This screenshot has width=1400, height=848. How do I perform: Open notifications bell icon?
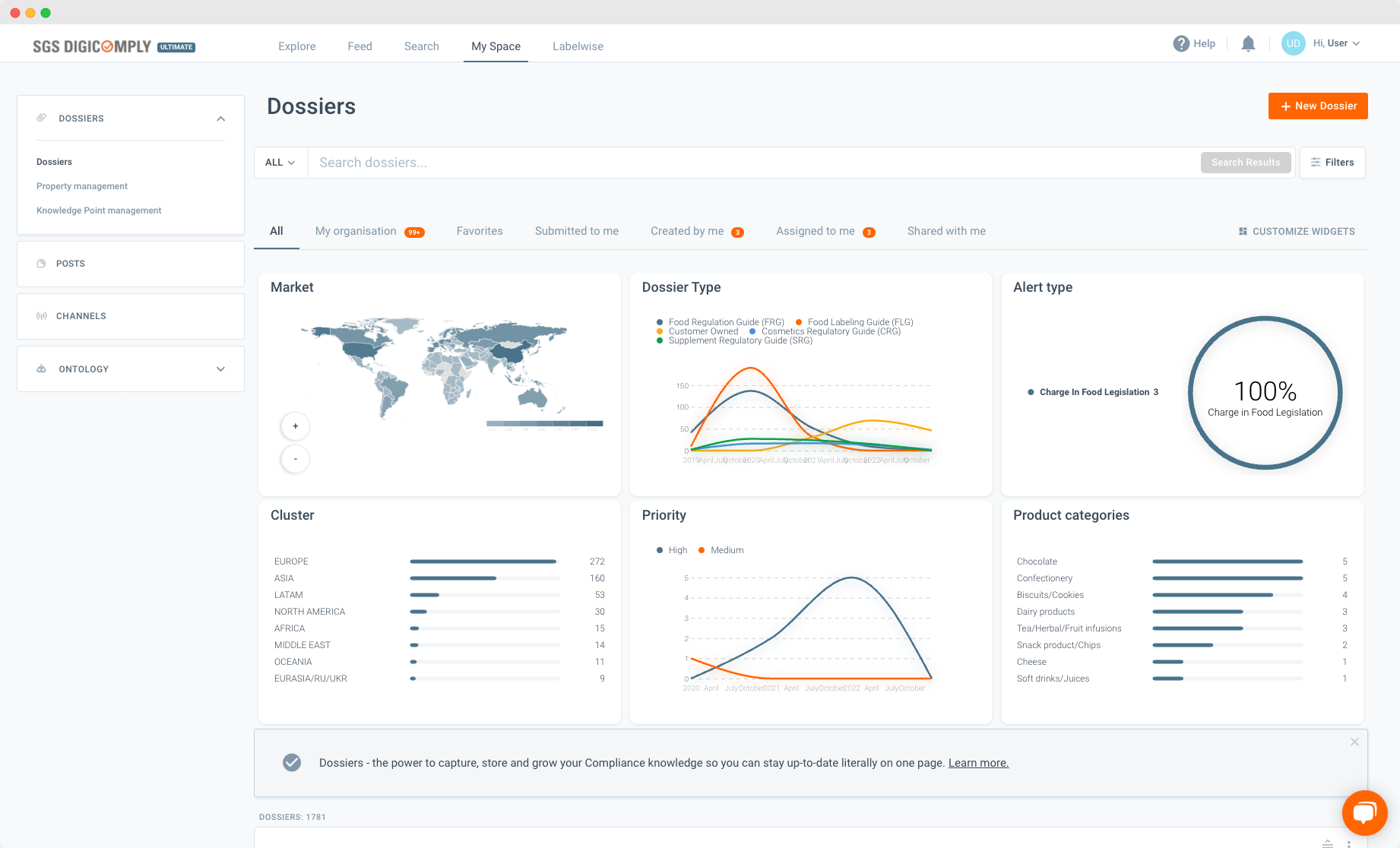[x=1248, y=43]
